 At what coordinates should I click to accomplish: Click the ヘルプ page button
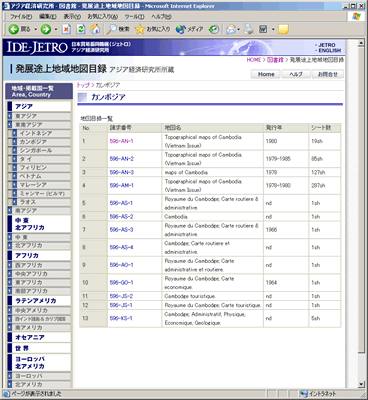[x=296, y=74]
